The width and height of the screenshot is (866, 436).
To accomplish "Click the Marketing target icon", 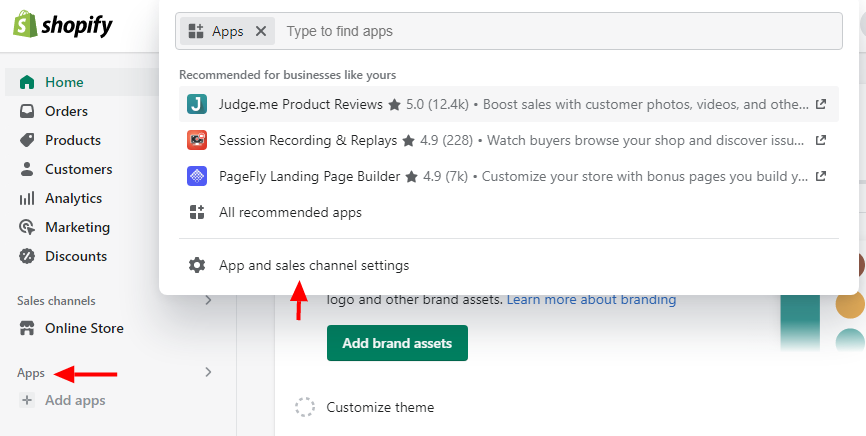I will [x=27, y=227].
